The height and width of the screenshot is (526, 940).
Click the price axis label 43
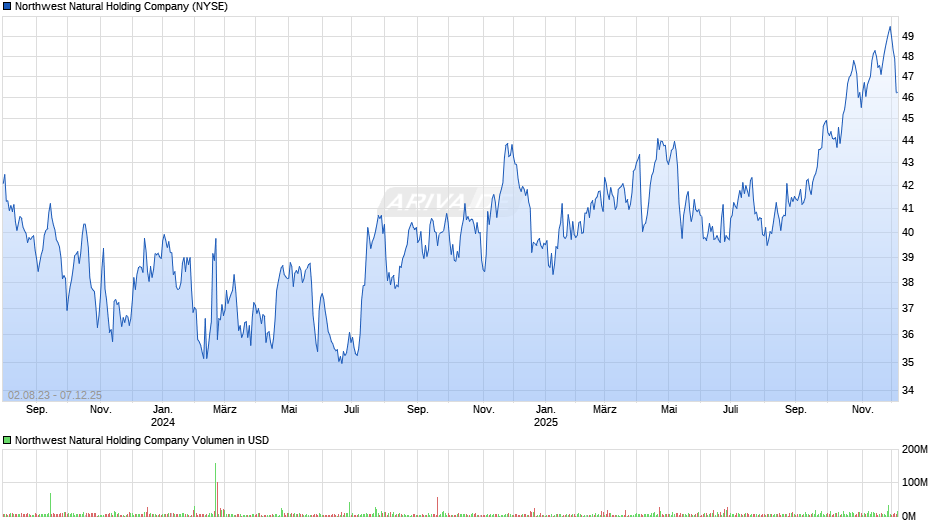pos(908,163)
